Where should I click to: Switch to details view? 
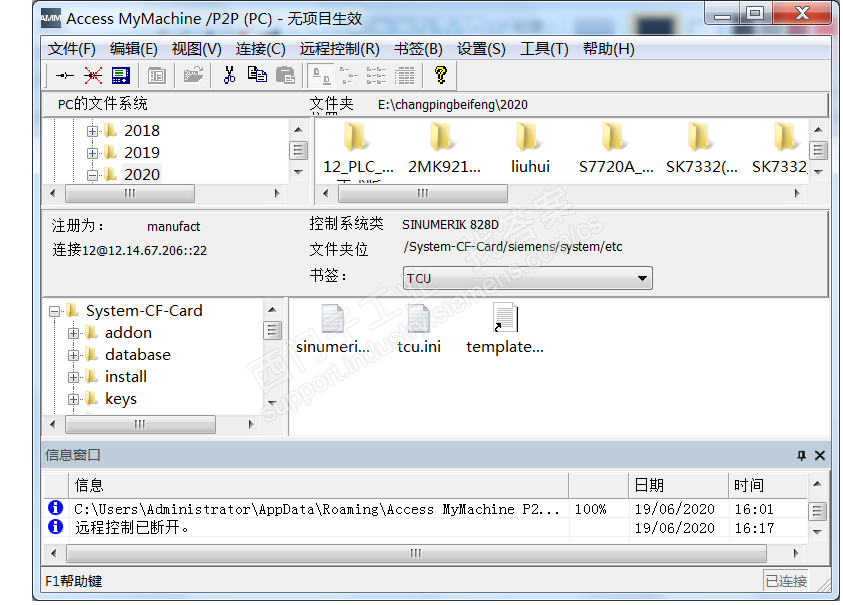[404, 76]
